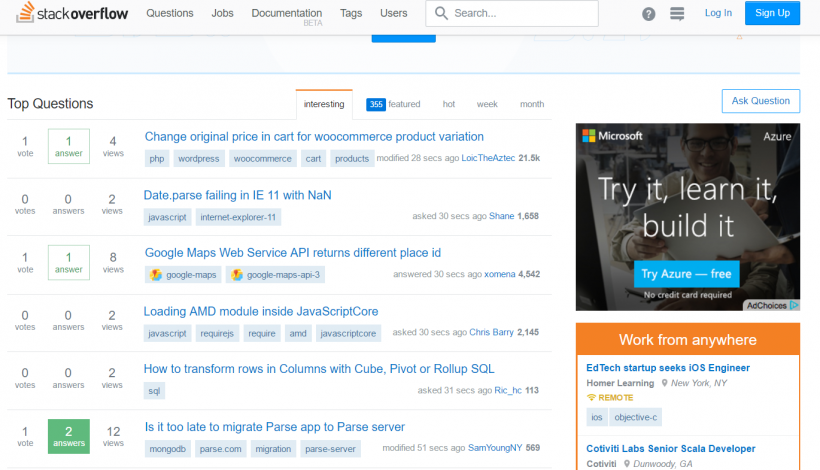Click the sql tag
The height and width of the screenshot is (470, 820).
(154, 391)
